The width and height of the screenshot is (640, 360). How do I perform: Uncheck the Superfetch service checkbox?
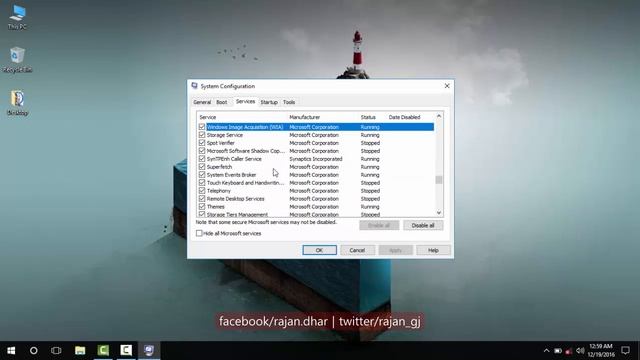(202, 167)
